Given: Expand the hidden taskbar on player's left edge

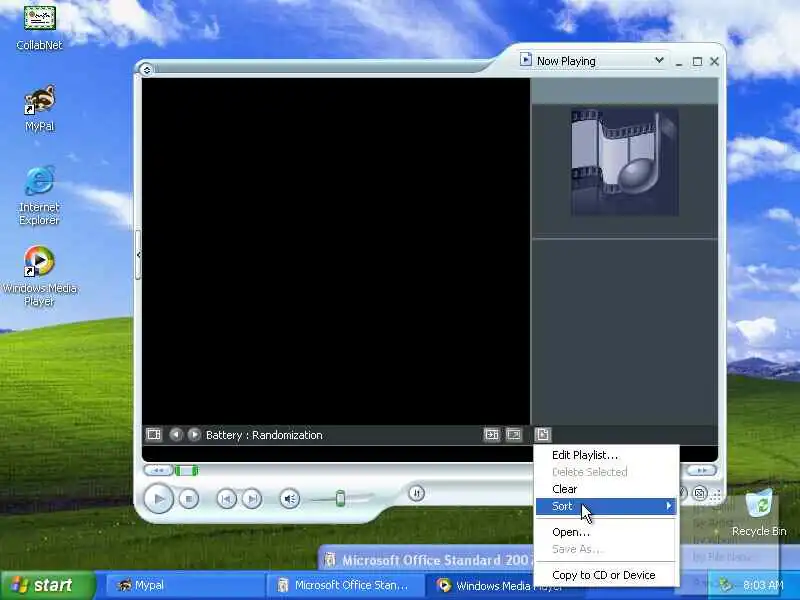Looking at the screenshot, I should click(138, 255).
